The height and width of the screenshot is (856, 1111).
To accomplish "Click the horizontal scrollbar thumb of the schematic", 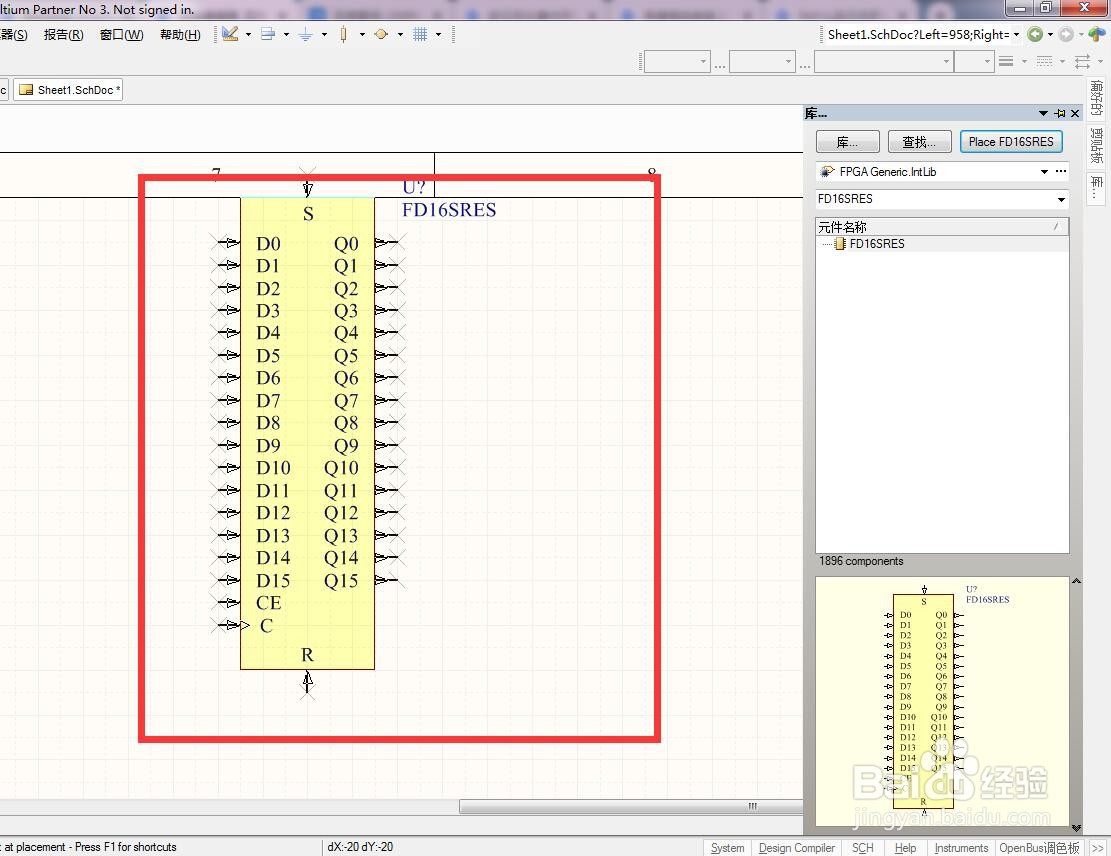I will 631,806.
